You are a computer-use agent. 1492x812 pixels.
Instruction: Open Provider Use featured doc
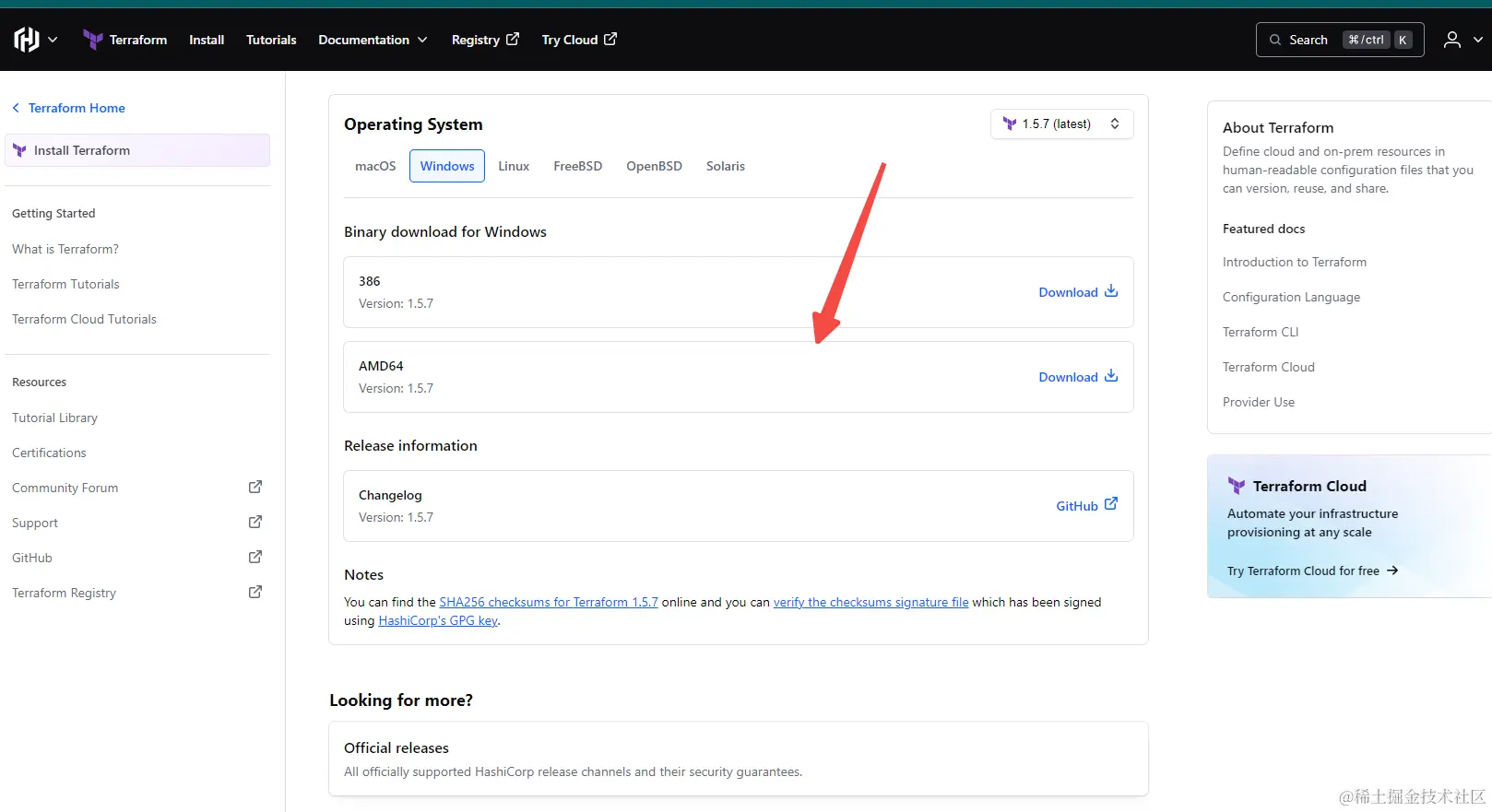pos(1259,402)
